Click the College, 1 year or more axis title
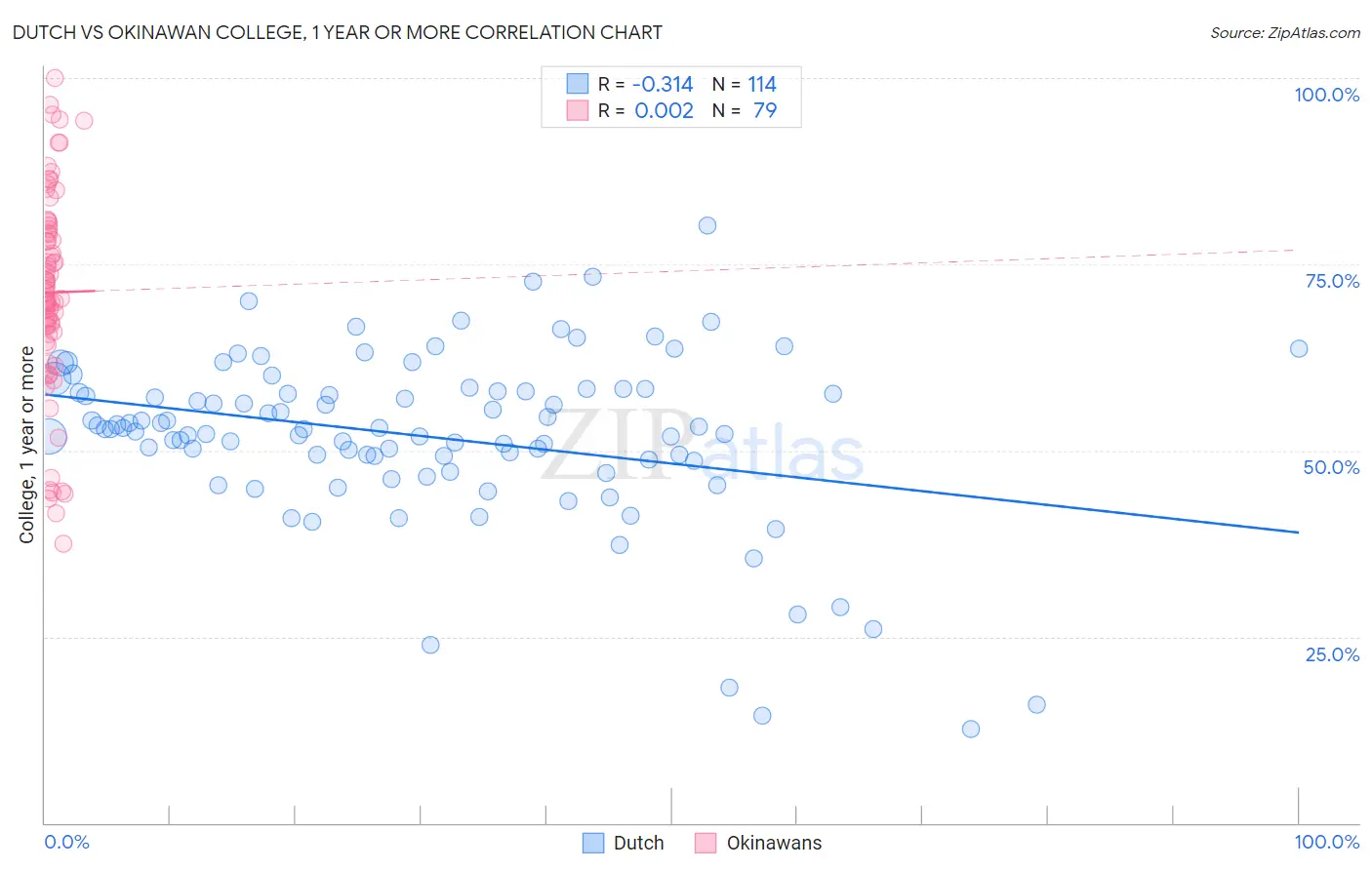The height and width of the screenshot is (870, 1372). [x=27, y=445]
